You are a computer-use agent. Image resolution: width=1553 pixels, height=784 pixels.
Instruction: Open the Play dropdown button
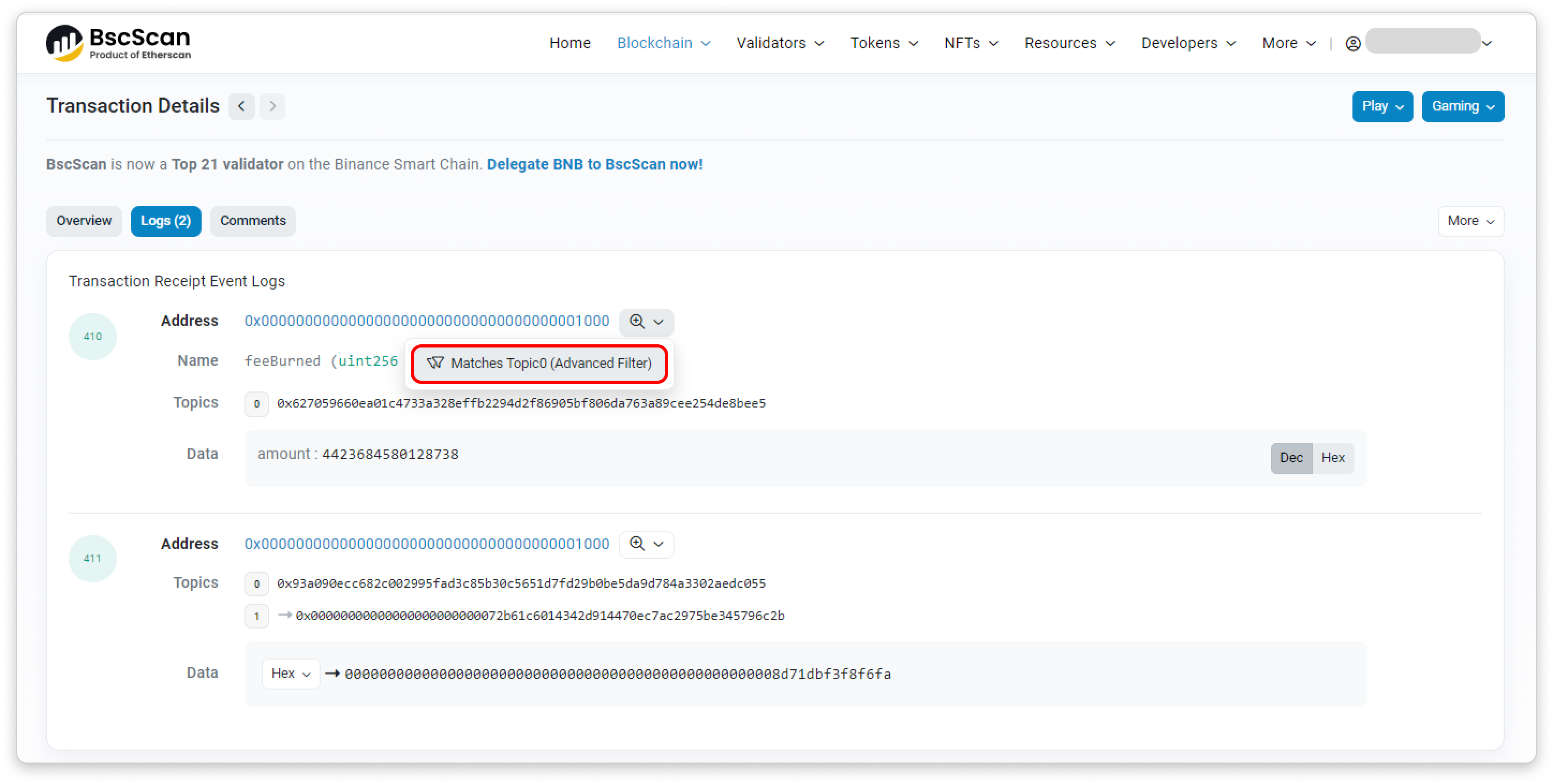(1382, 107)
